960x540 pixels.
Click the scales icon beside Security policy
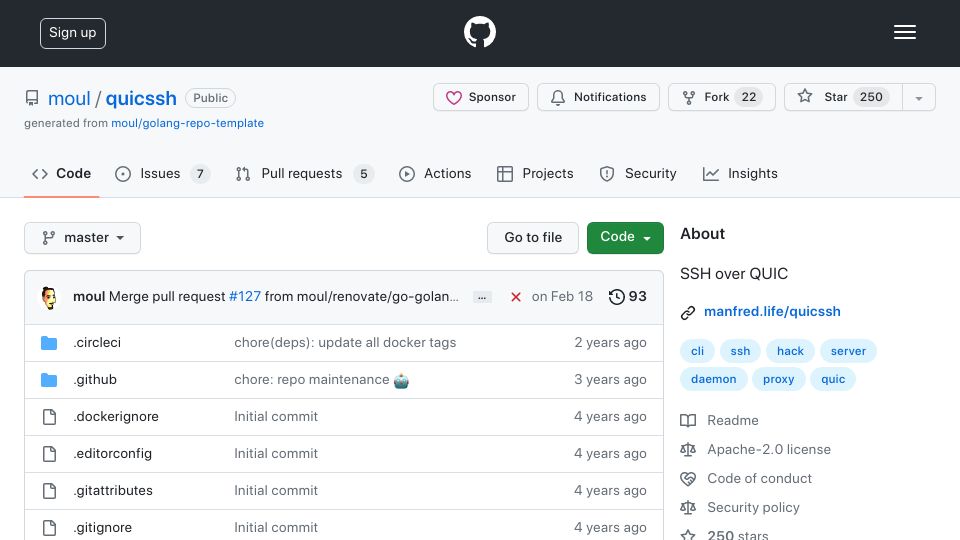click(x=688, y=508)
